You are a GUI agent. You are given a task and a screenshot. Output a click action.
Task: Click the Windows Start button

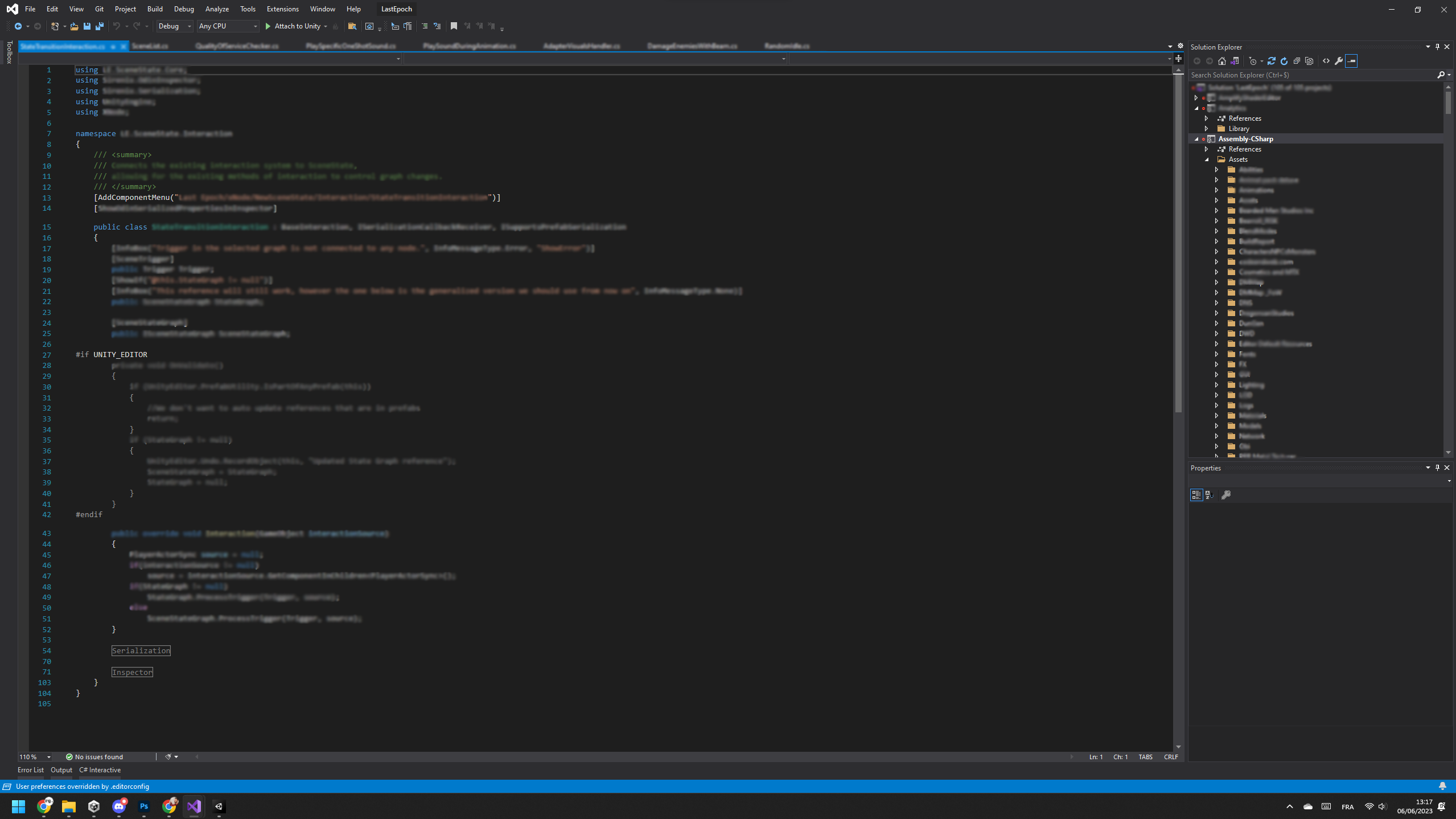coord(19,806)
